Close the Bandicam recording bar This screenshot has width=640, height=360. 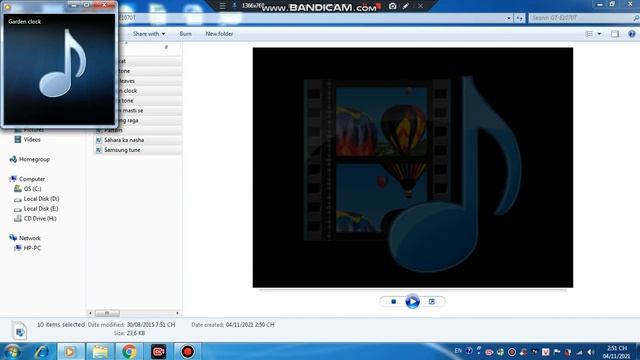[420, 6]
